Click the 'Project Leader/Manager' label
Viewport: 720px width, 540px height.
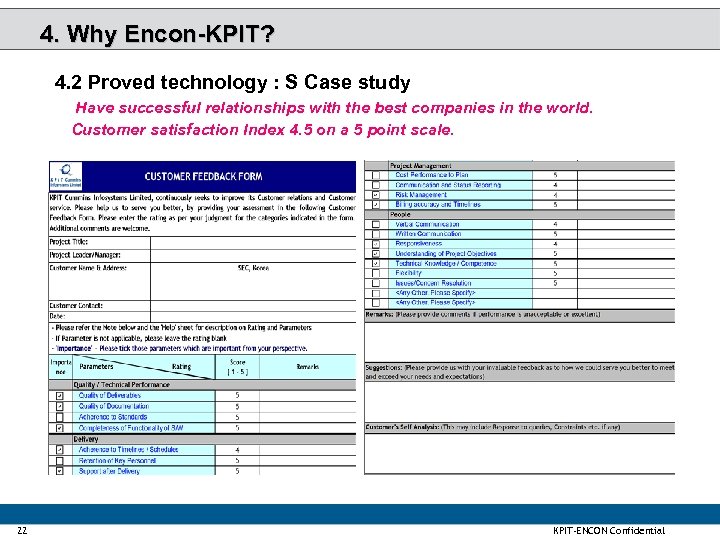tap(85, 255)
